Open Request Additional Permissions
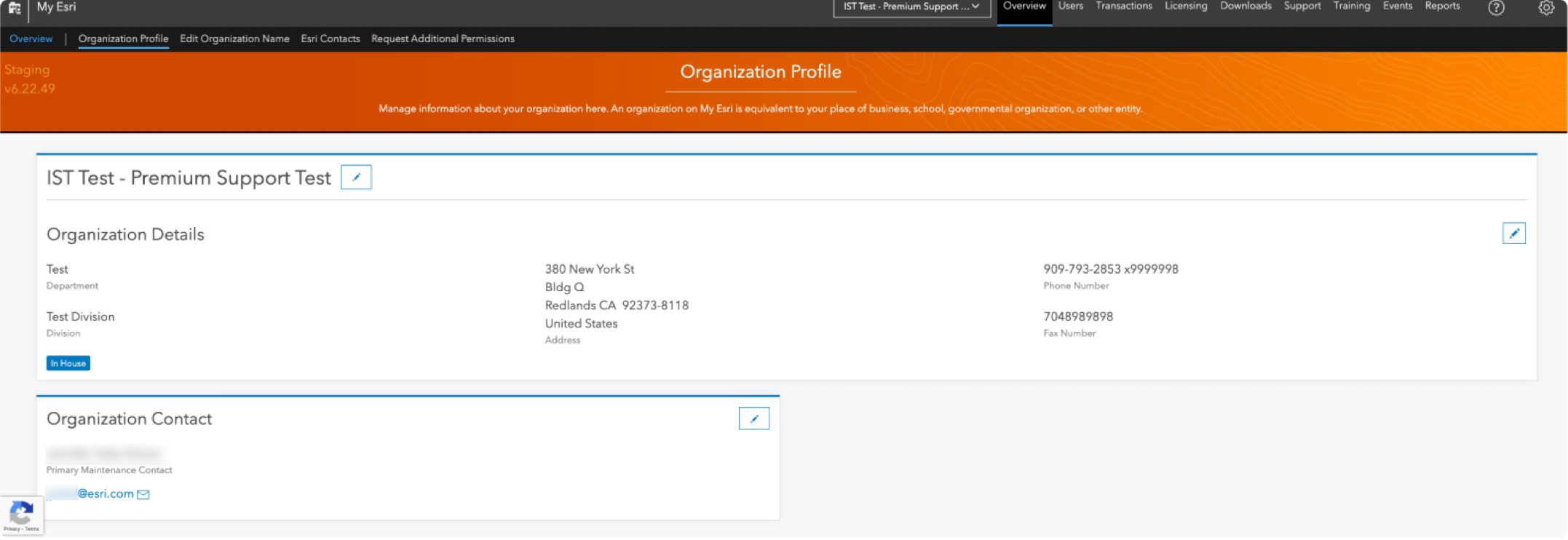The image size is (1568, 540). (x=443, y=39)
